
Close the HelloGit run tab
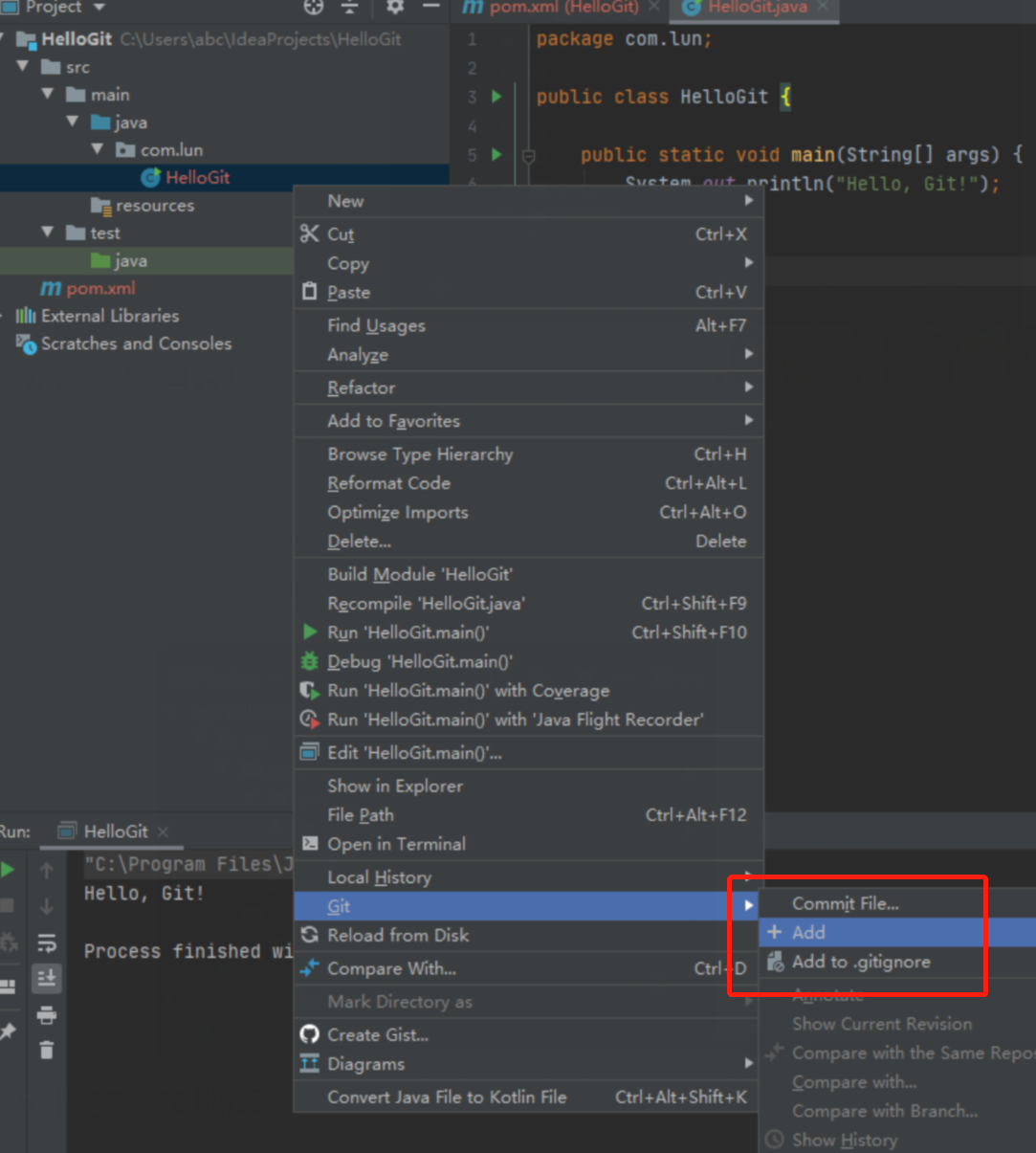tap(163, 831)
